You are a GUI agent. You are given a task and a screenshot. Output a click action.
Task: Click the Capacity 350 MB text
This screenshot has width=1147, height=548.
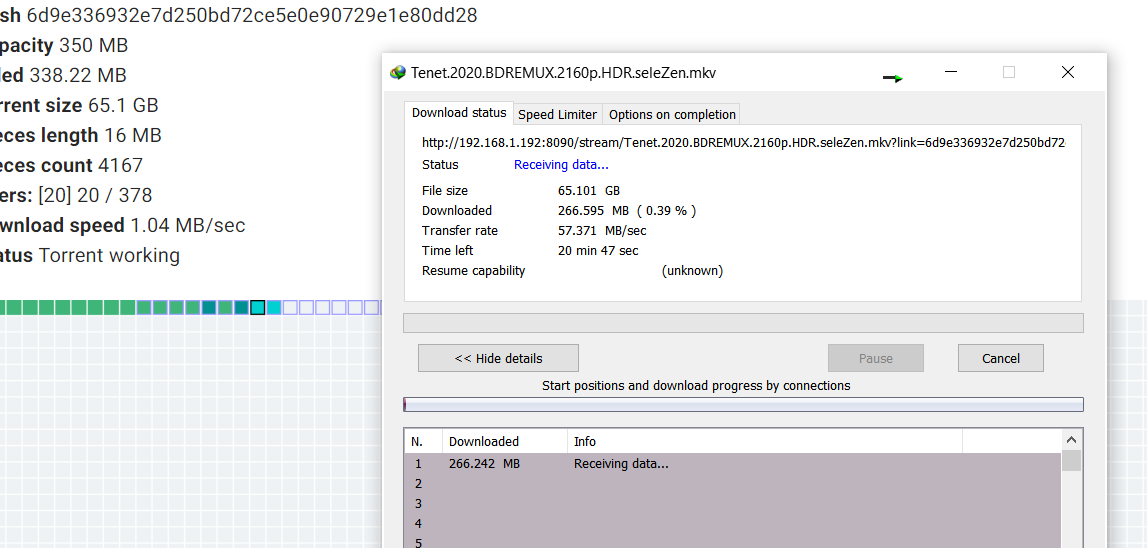pyautogui.click(x=64, y=45)
